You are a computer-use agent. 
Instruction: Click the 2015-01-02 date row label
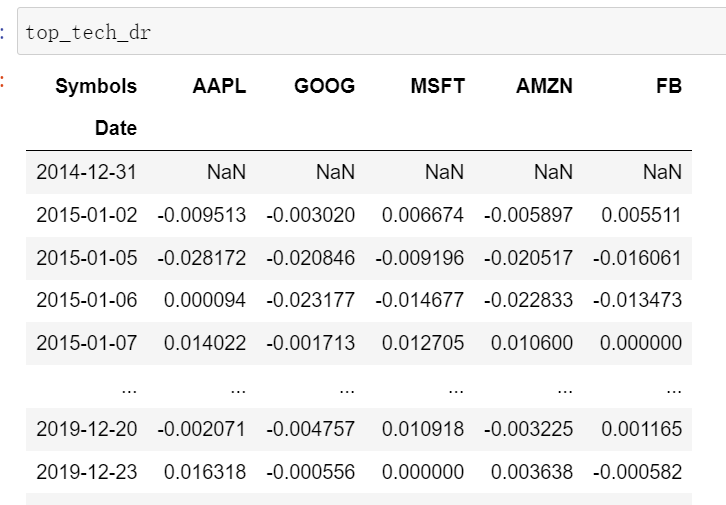86,215
